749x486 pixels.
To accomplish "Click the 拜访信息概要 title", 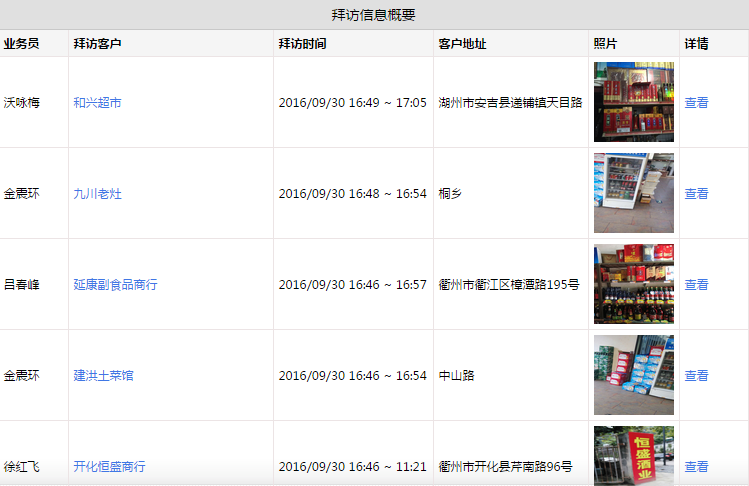I will [374, 15].
